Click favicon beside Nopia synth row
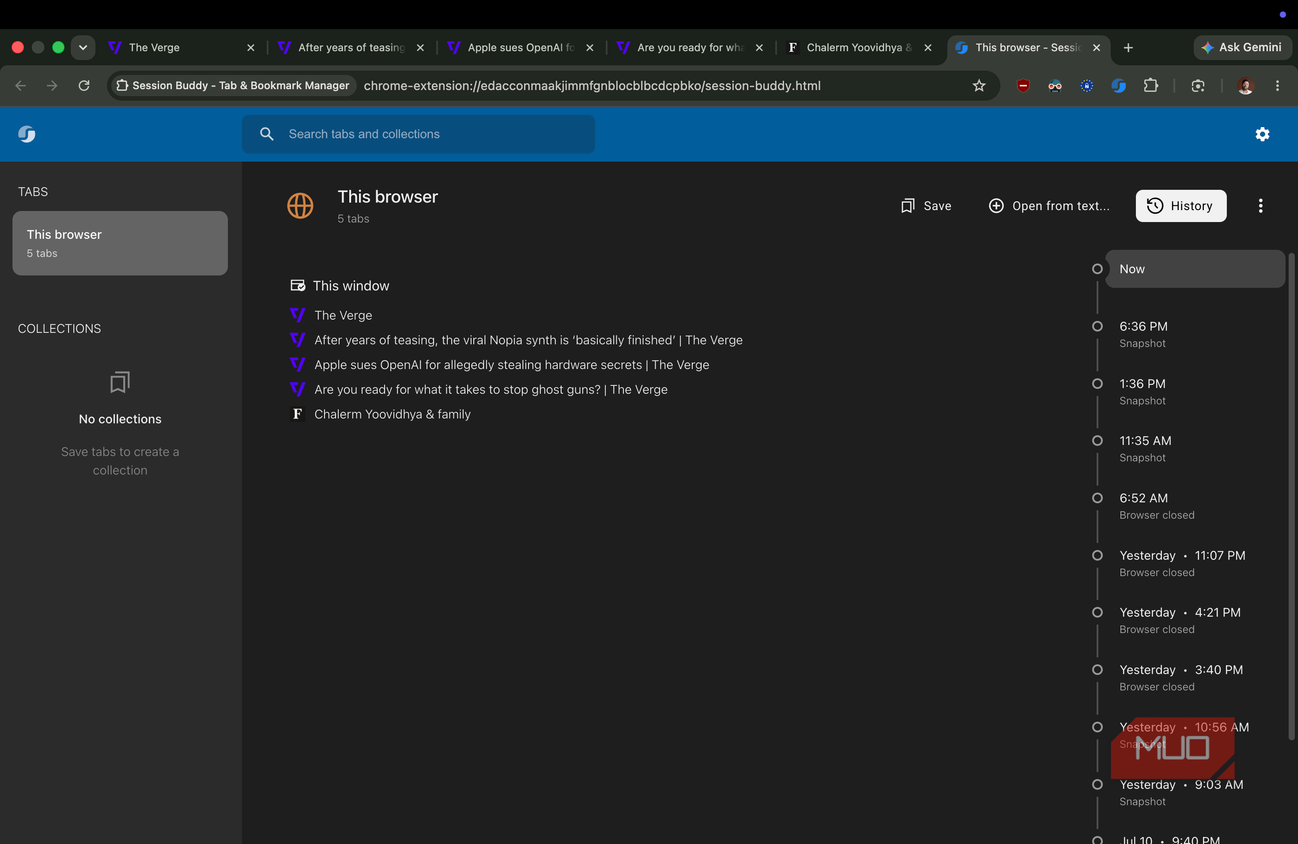The image size is (1298, 844). (297, 340)
